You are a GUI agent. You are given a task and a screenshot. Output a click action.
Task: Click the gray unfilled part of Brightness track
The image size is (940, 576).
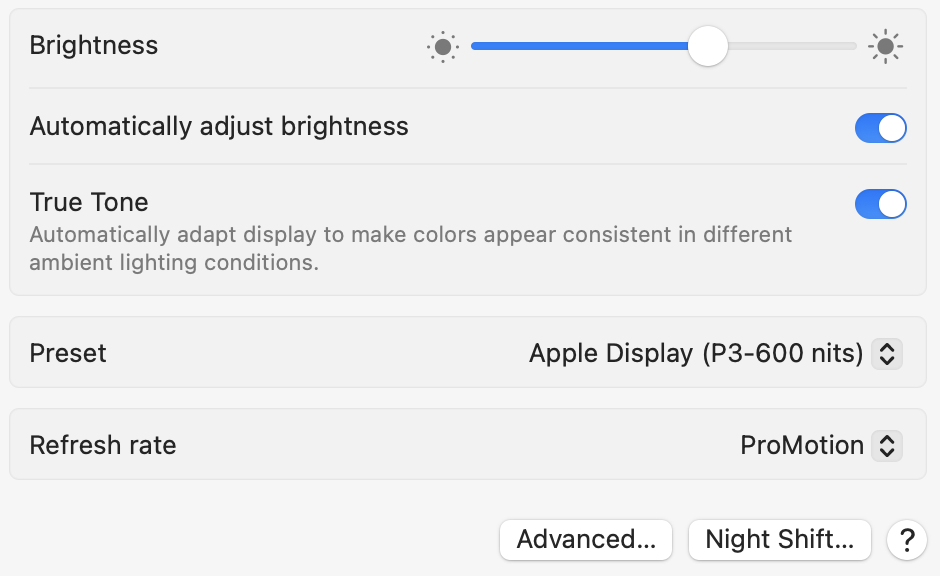point(792,46)
